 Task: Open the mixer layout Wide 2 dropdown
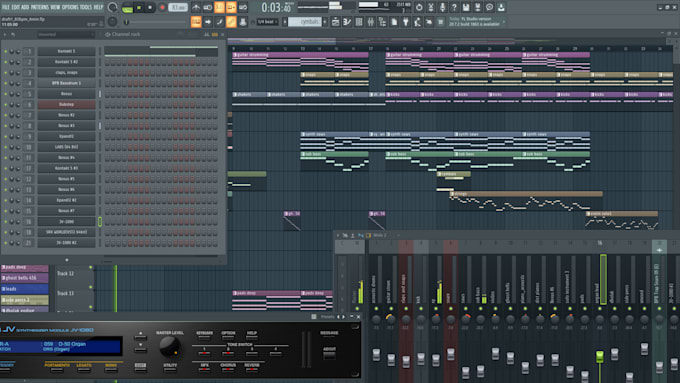click(x=380, y=236)
